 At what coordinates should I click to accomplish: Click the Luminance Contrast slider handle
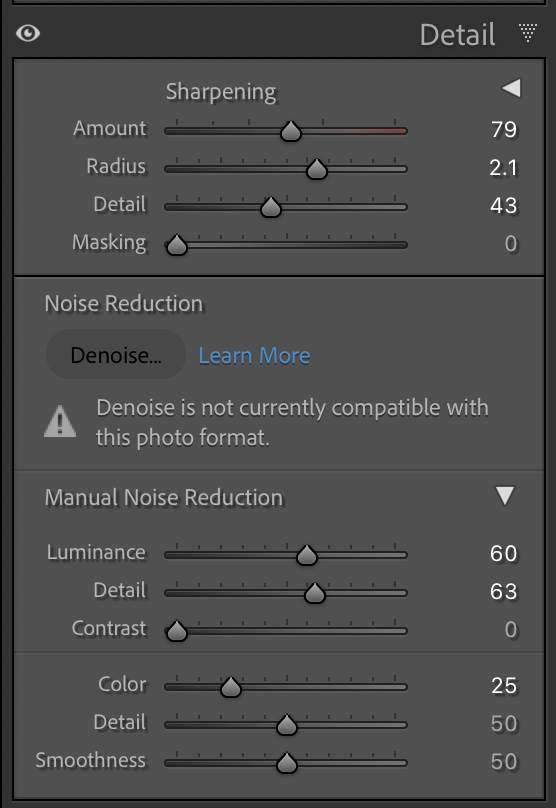[177, 631]
